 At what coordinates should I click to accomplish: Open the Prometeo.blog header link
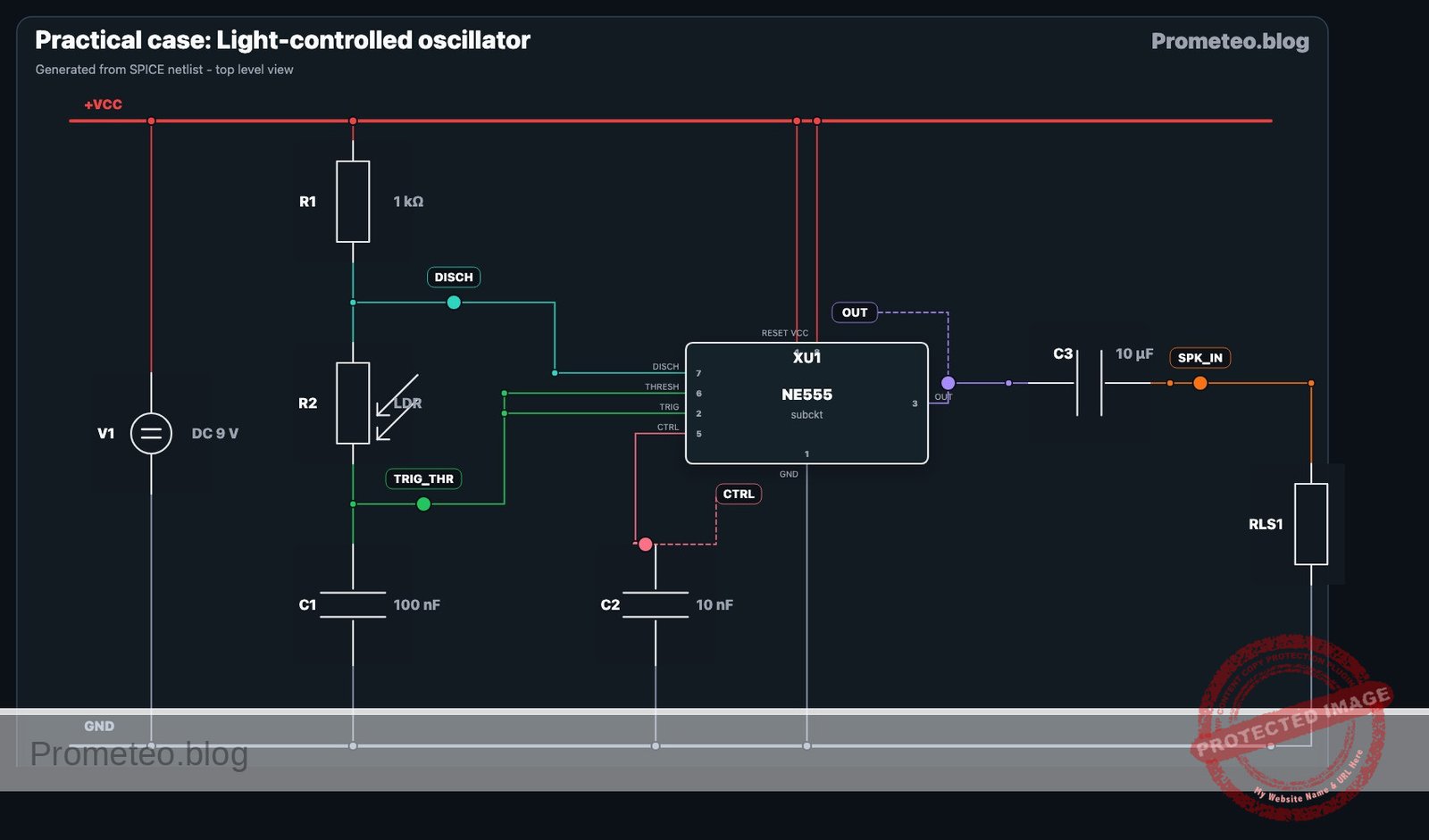tap(1230, 41)
